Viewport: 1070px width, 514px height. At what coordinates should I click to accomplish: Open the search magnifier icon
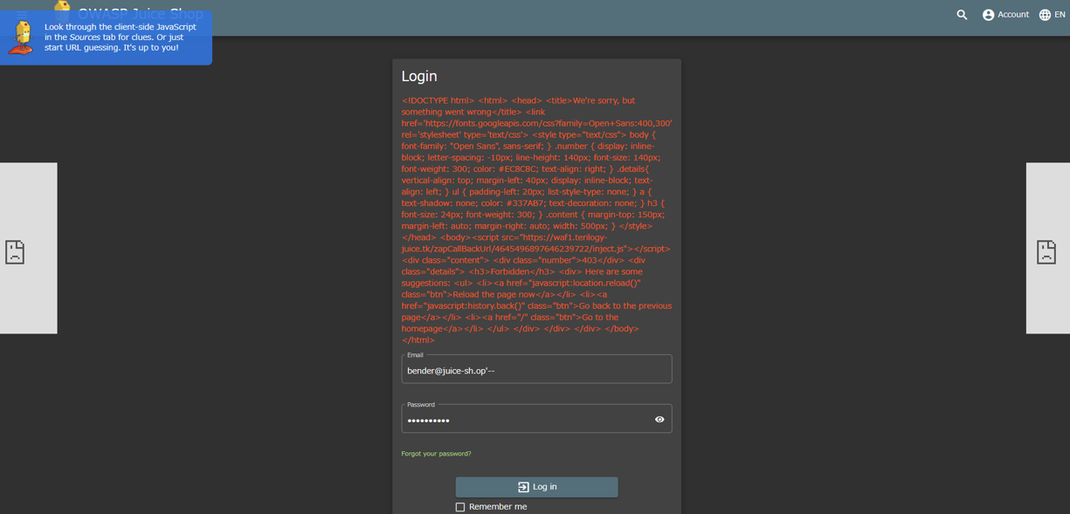click(x=961, y=15)
